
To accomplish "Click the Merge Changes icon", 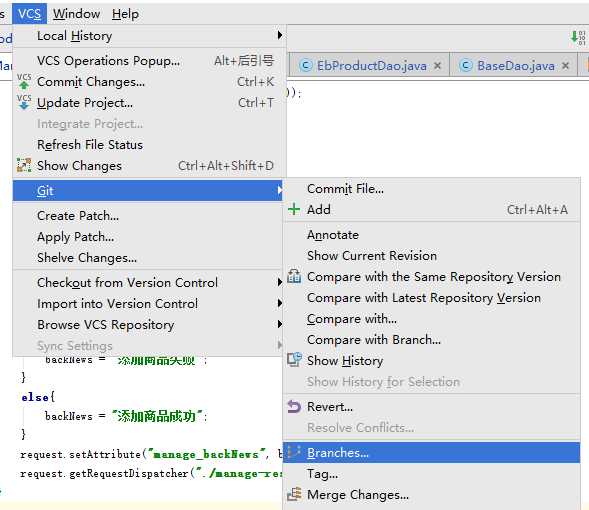I will pos(294,494).
